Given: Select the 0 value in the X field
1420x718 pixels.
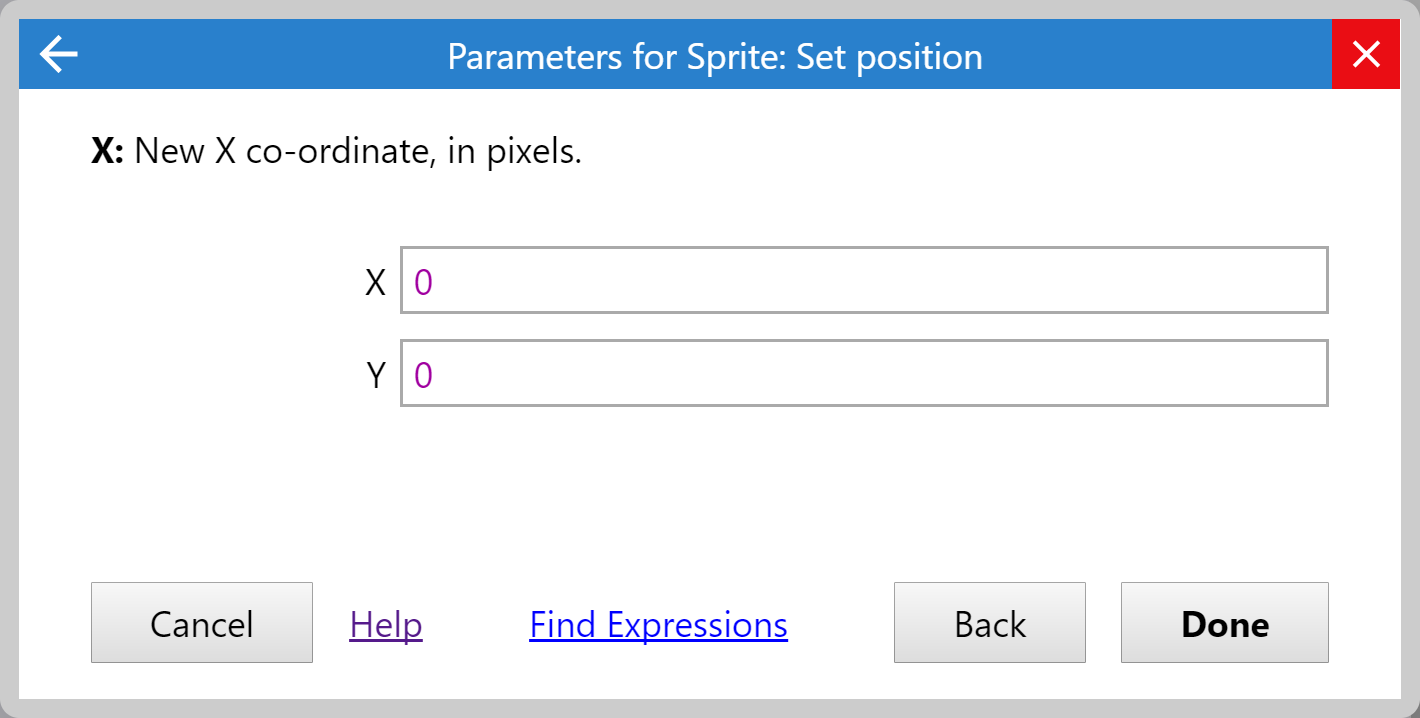Looking at the screenshot, I should pyautogui.click(x=421, y=282).
